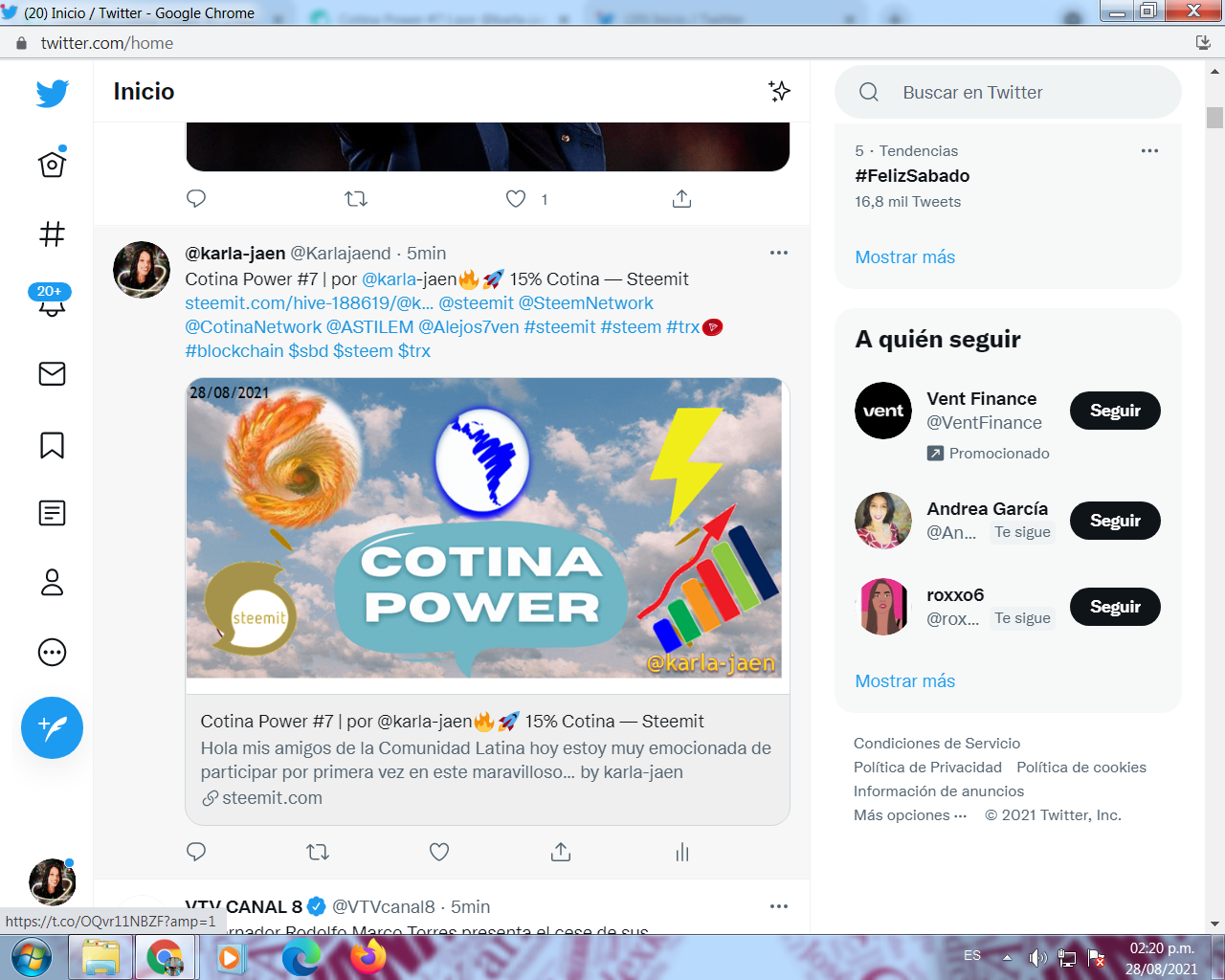Open the VTV CANAL 8 profile name

coord(244,906)
